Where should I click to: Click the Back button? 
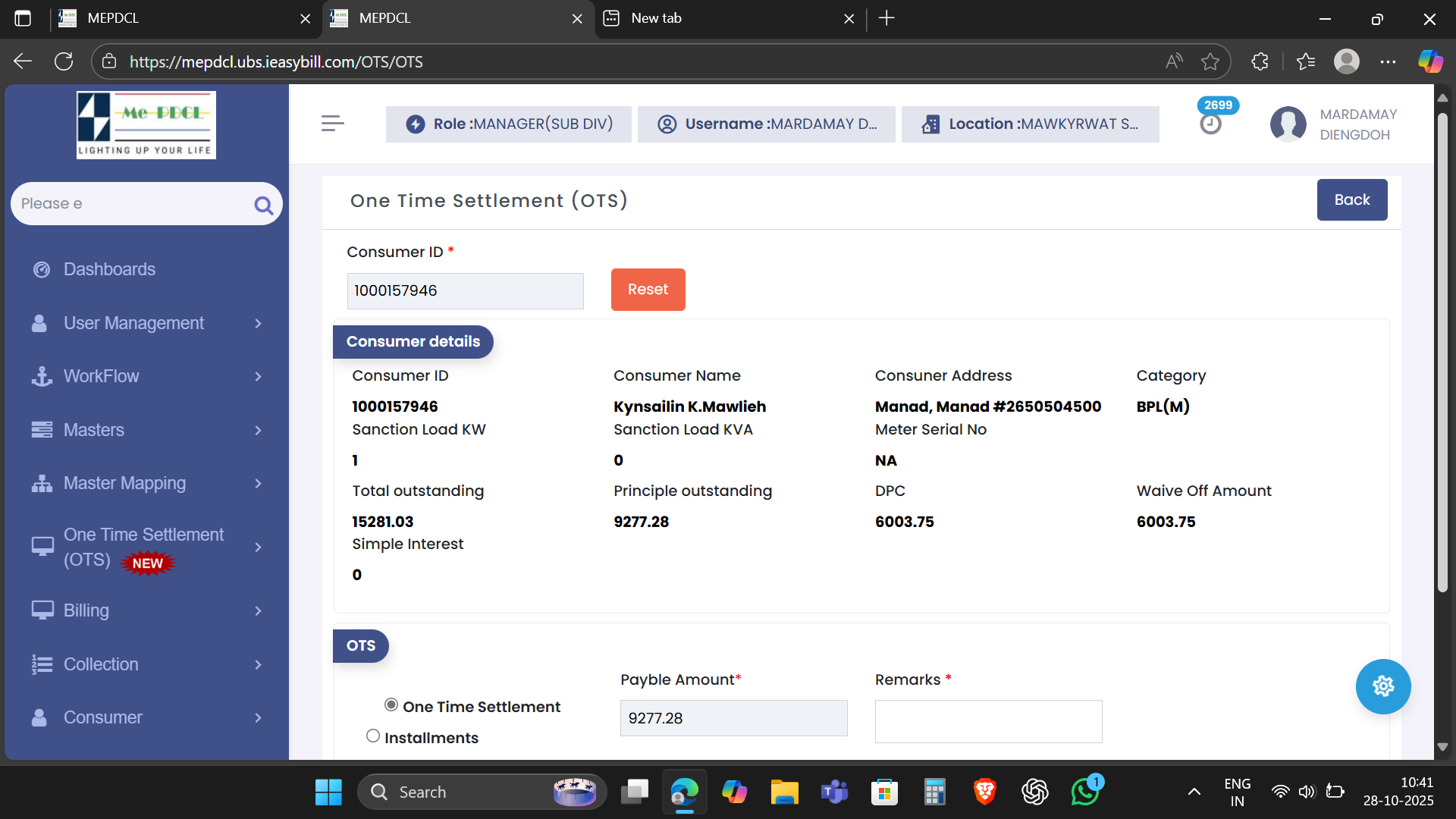pyautogui.click(x=1351, y=199)
